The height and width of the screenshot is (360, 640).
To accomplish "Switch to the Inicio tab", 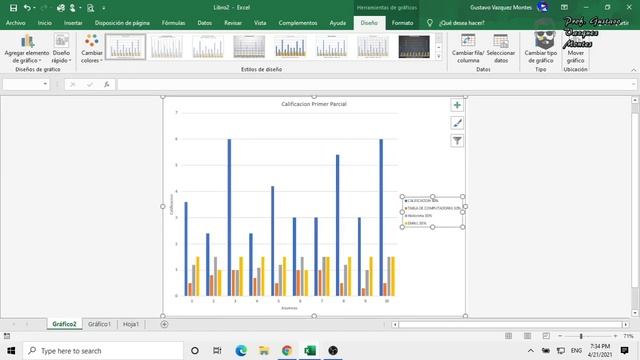I will [44, 23].
